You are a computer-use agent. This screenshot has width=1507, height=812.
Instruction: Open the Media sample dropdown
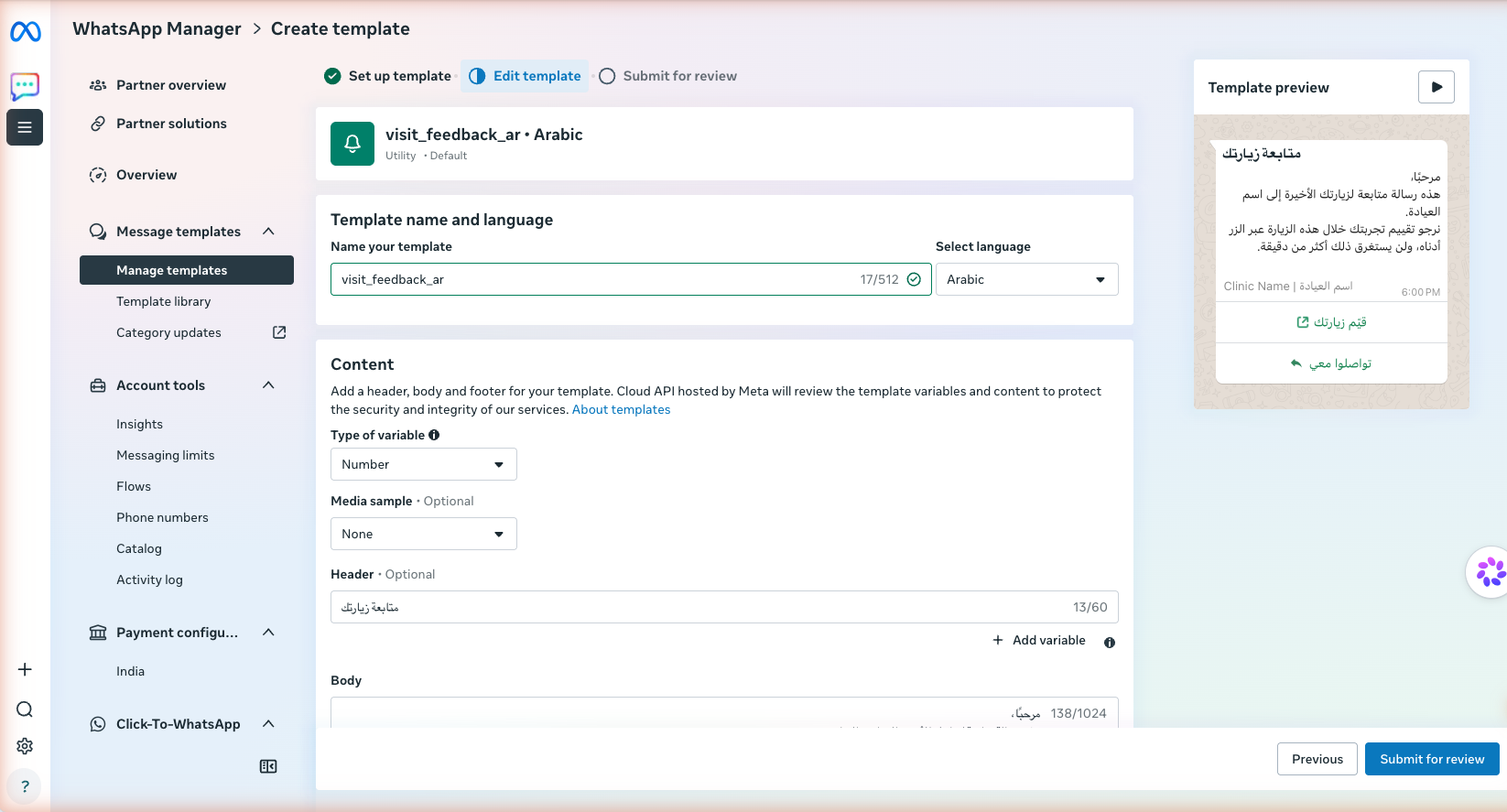coord(424,534)
